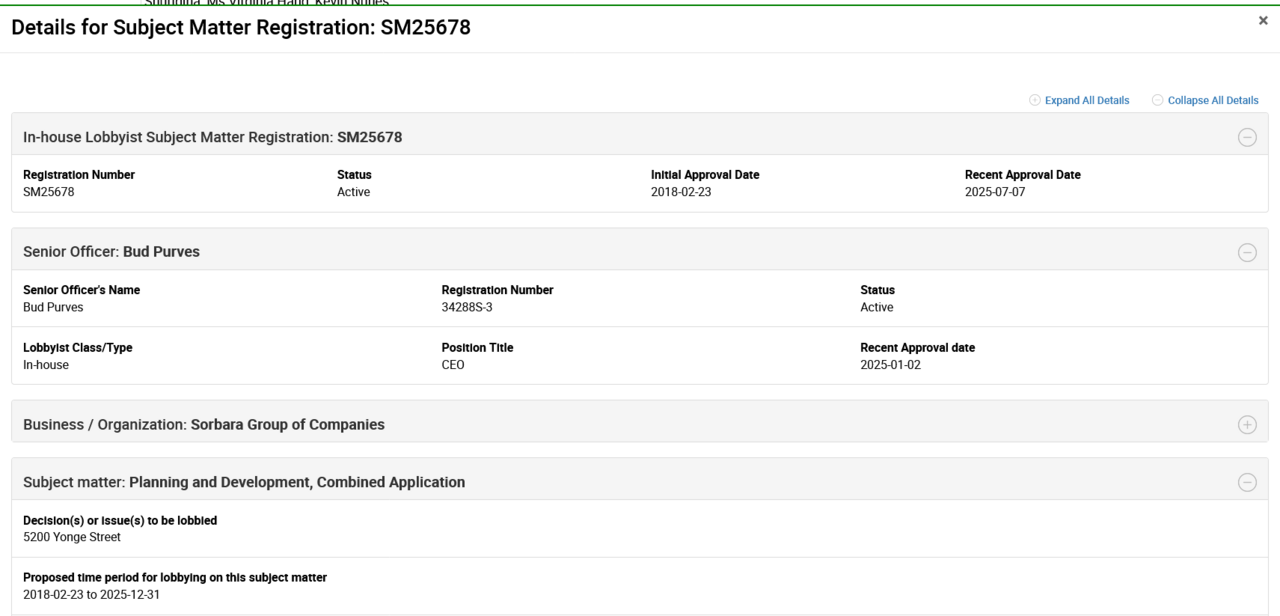
Task: Collapse In-house Lobbyist section using its minus icon
Action: [1247, 138]
